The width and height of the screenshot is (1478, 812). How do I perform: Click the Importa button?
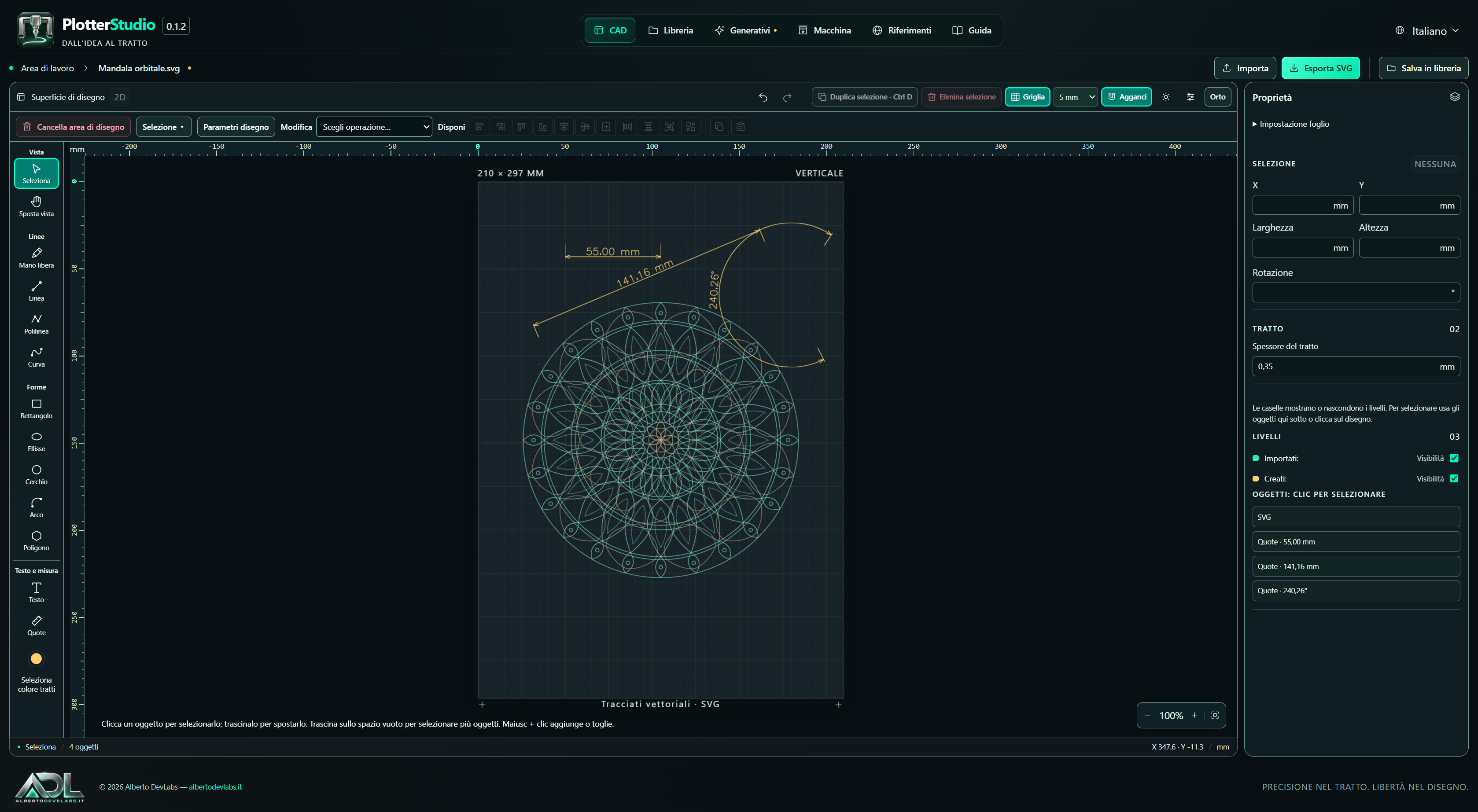[1245, 68]
